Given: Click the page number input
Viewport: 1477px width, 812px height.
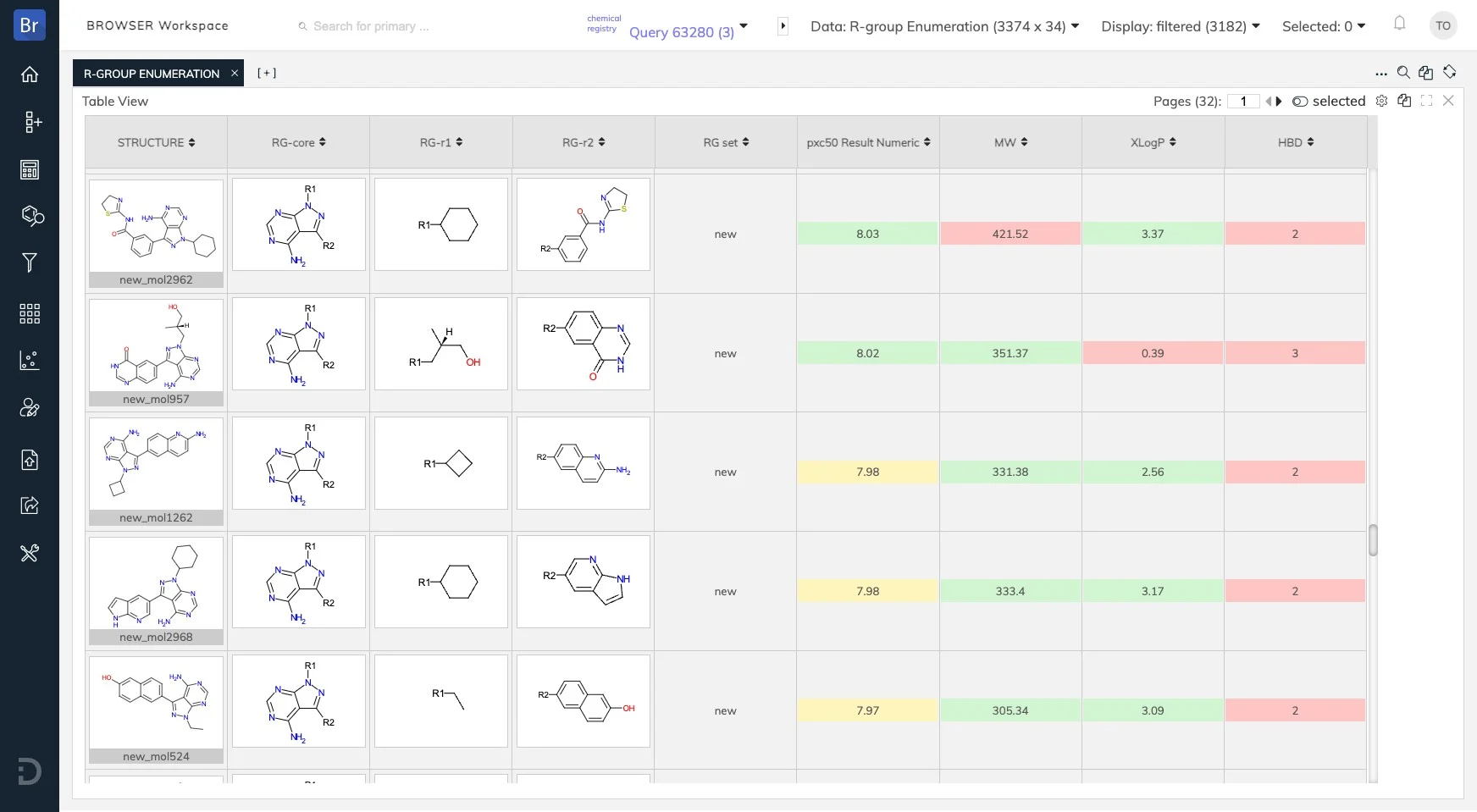Looking at the screenshot, I should (1243, 102).
